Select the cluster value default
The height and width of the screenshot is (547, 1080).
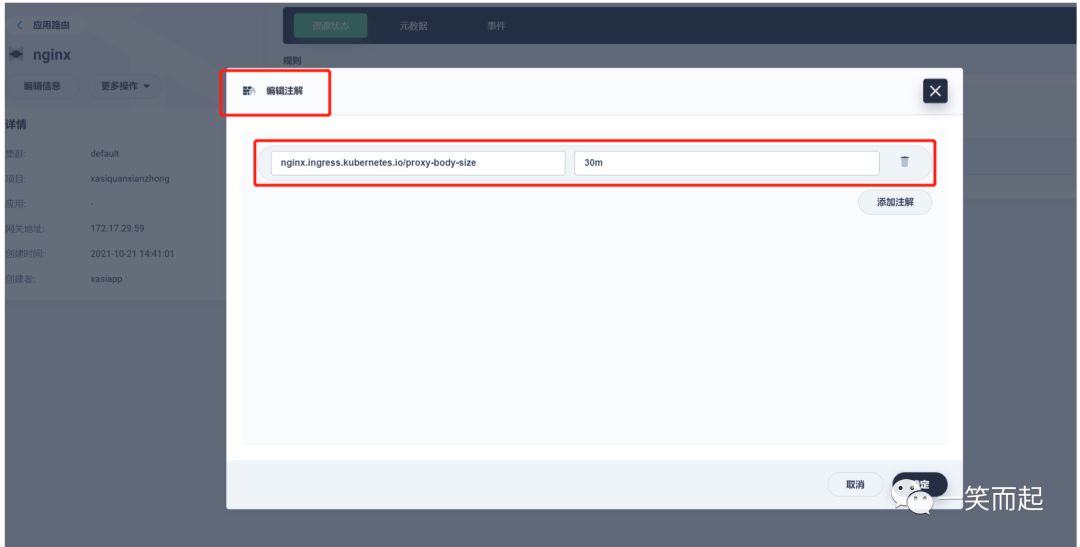click(x=105, y=154)
